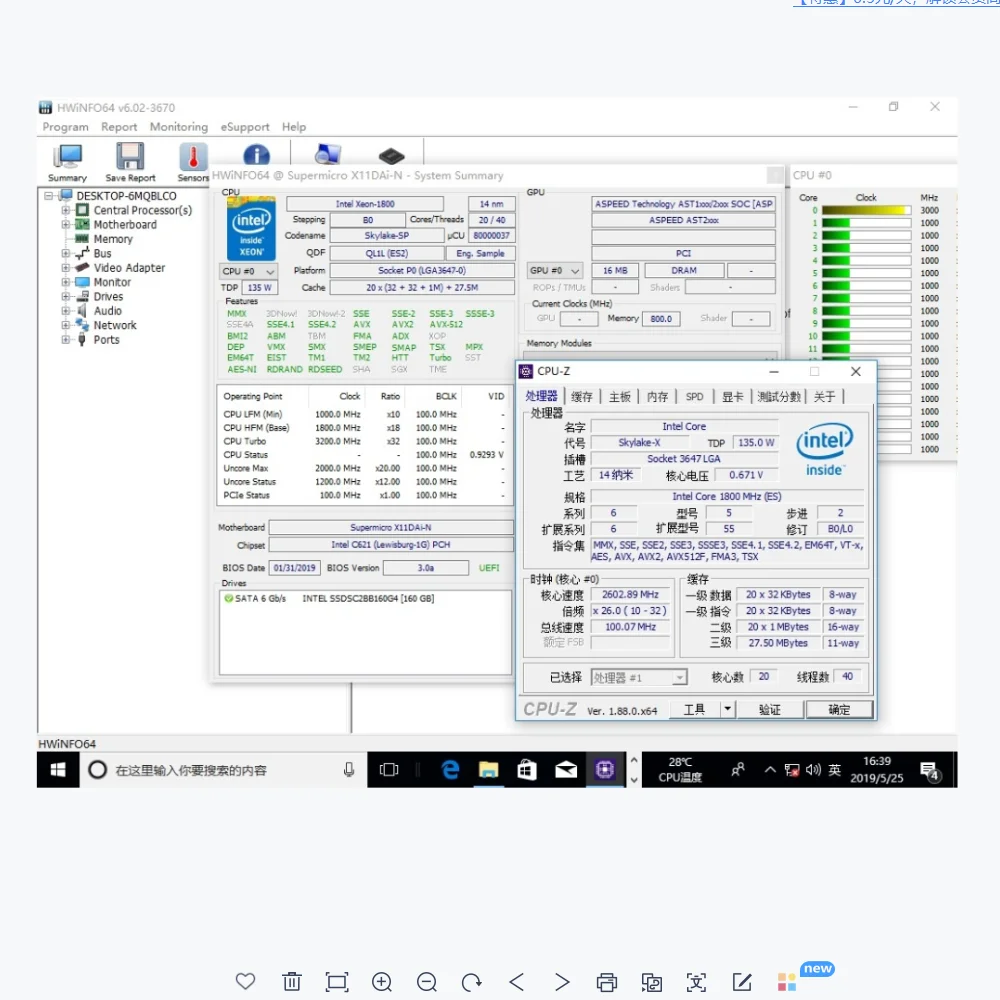Click the 验证 button in CPU-Z
Image resolution: width=1000 pixels, height=1000 pixels.
[x=770, y=709]
